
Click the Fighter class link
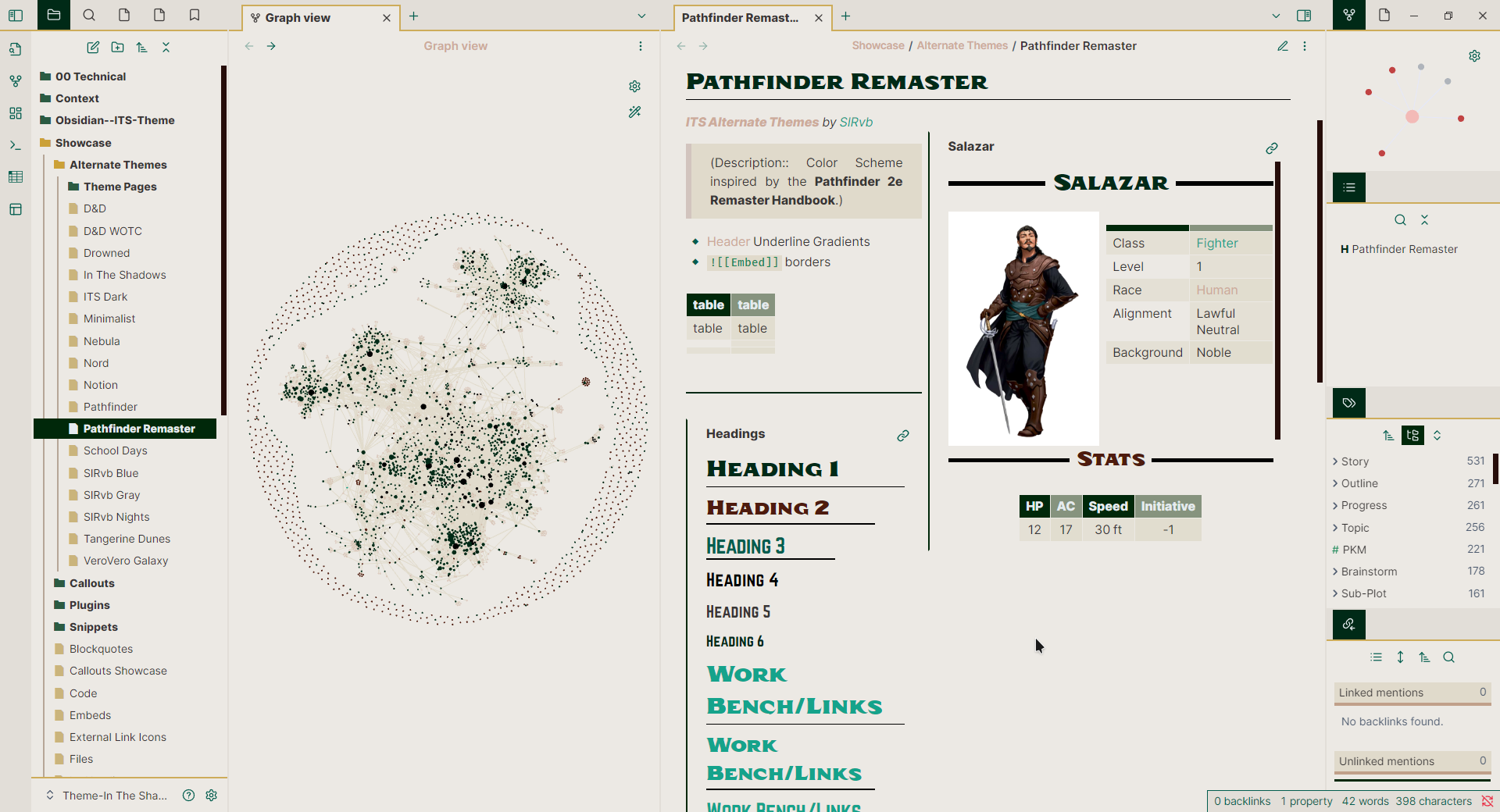1217,243
